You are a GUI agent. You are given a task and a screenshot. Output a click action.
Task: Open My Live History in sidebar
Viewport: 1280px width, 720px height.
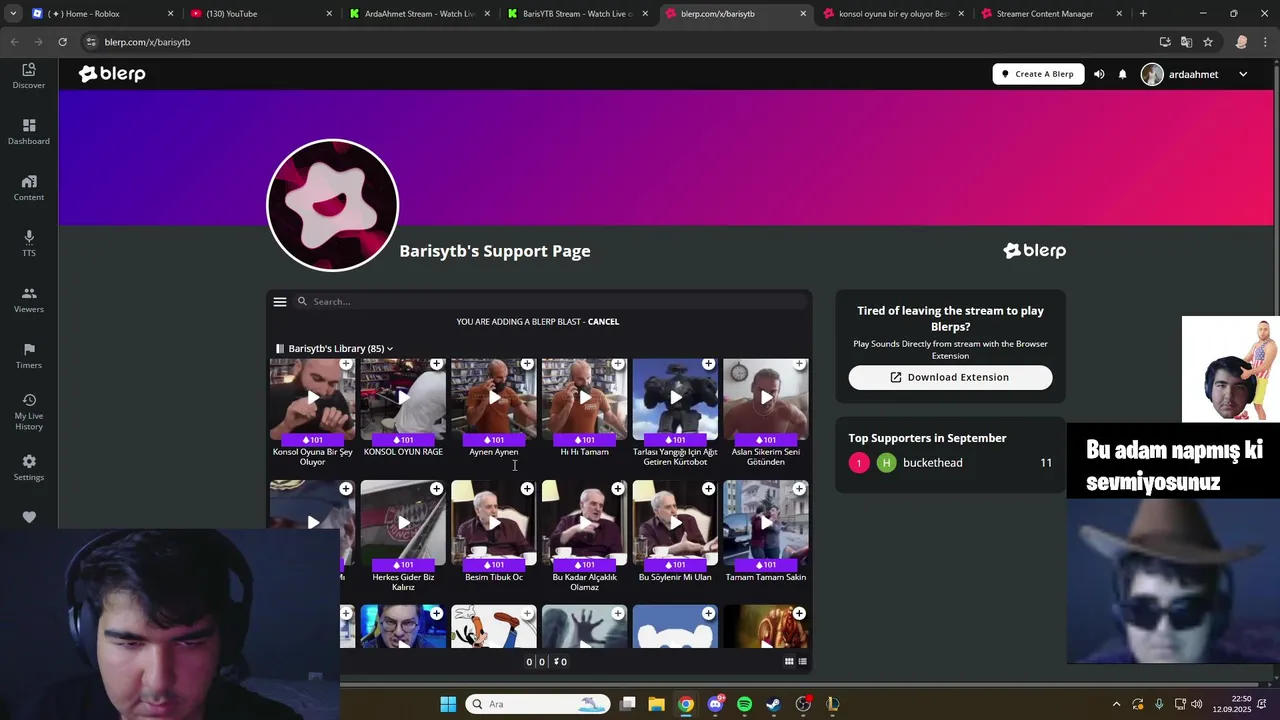point(28,412)
